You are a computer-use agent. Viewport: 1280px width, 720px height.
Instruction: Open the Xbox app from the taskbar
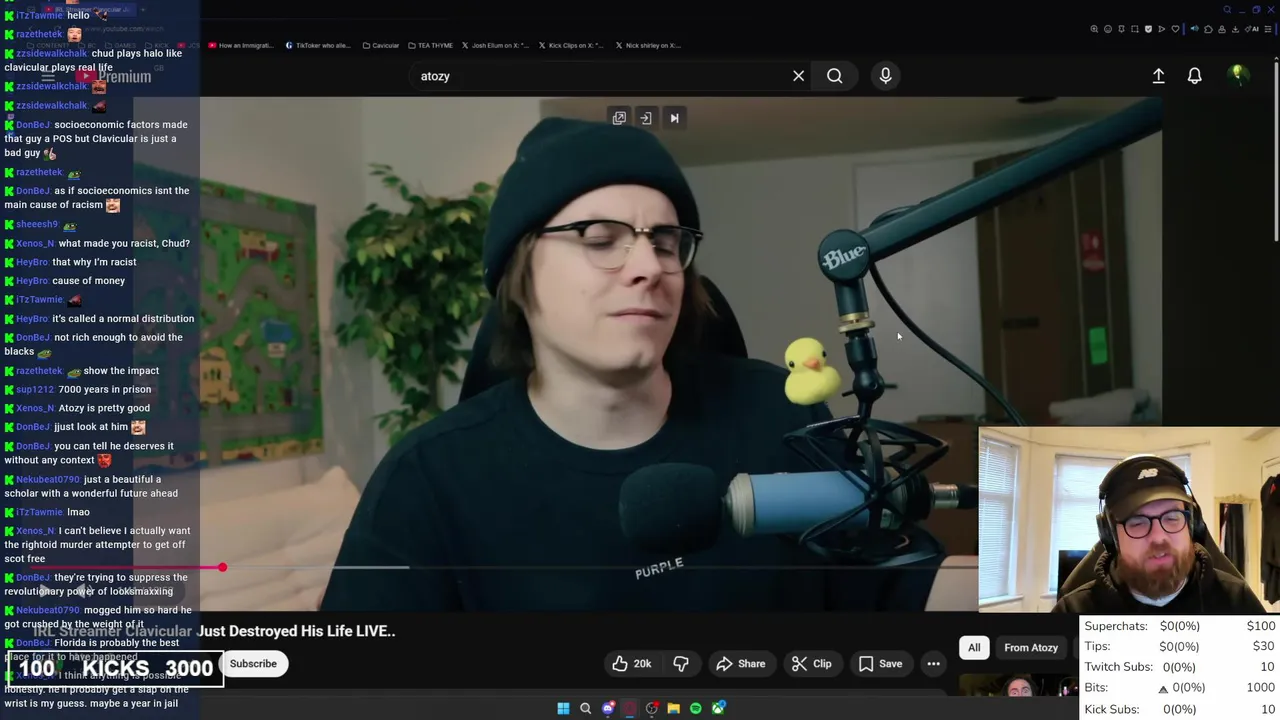718,708
